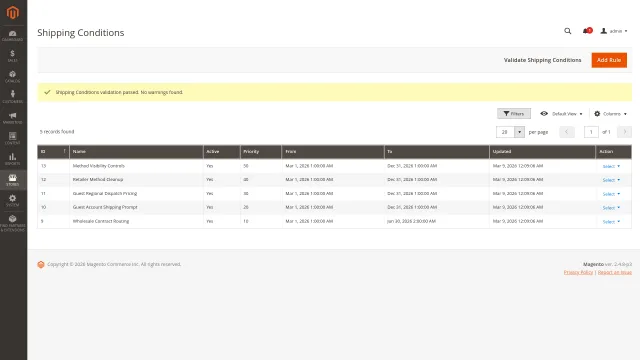Open the Privacy Policy link

point(578,272)
